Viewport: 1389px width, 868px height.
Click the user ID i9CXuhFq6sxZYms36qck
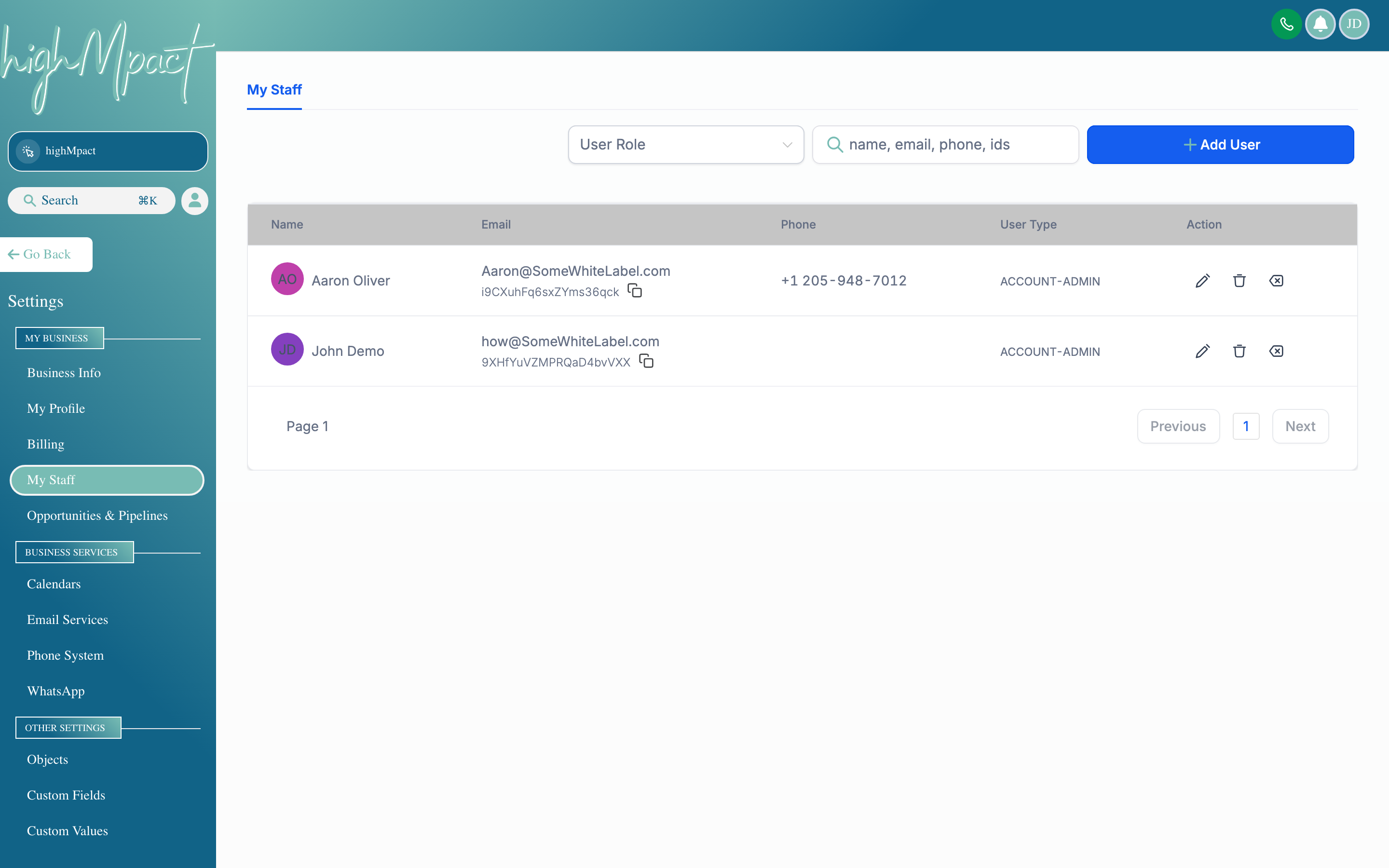550,292
